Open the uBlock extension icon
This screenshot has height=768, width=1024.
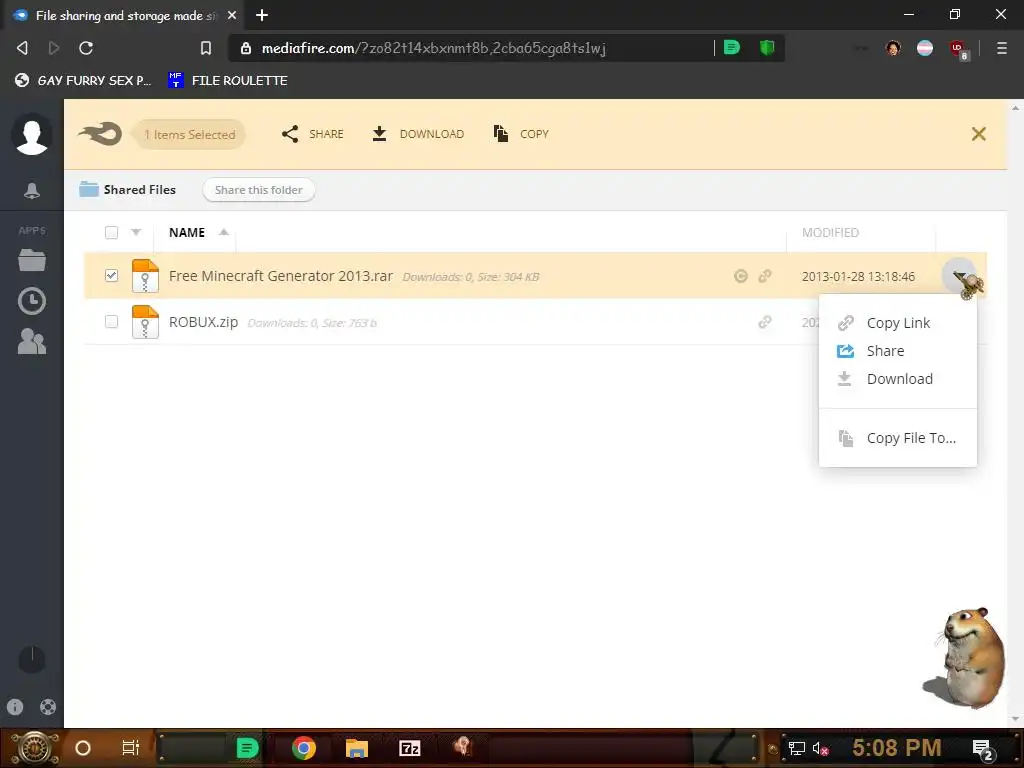(x=958, y=49)
